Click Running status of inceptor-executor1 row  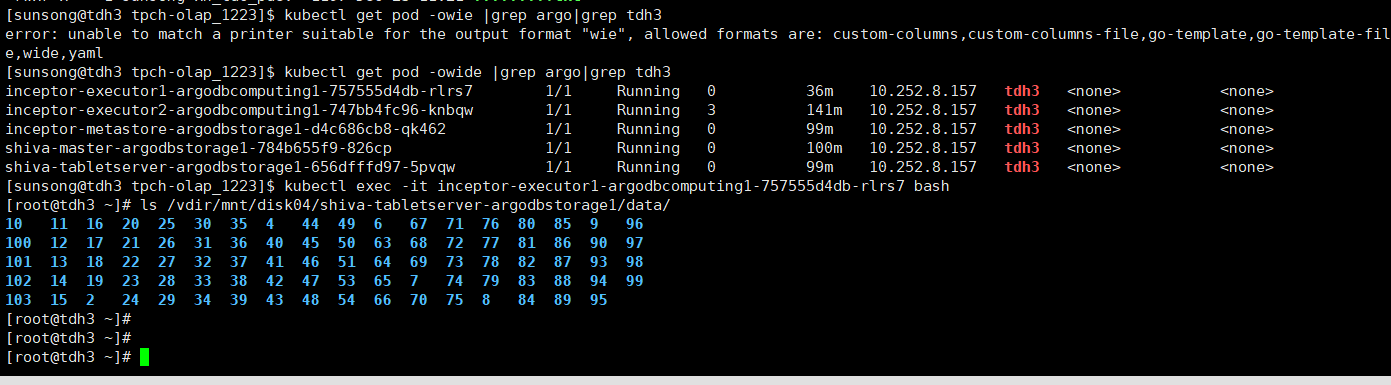647,91
